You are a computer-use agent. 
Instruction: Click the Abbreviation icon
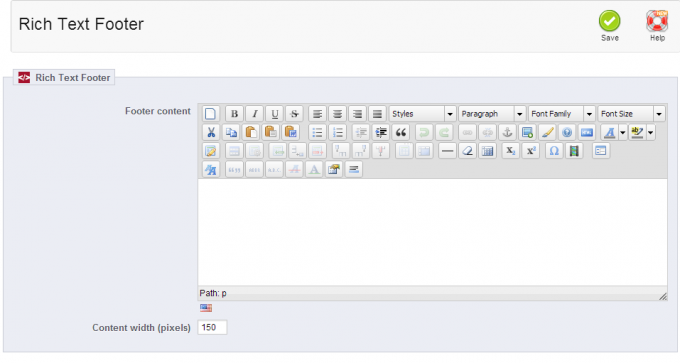coord(254,169)
